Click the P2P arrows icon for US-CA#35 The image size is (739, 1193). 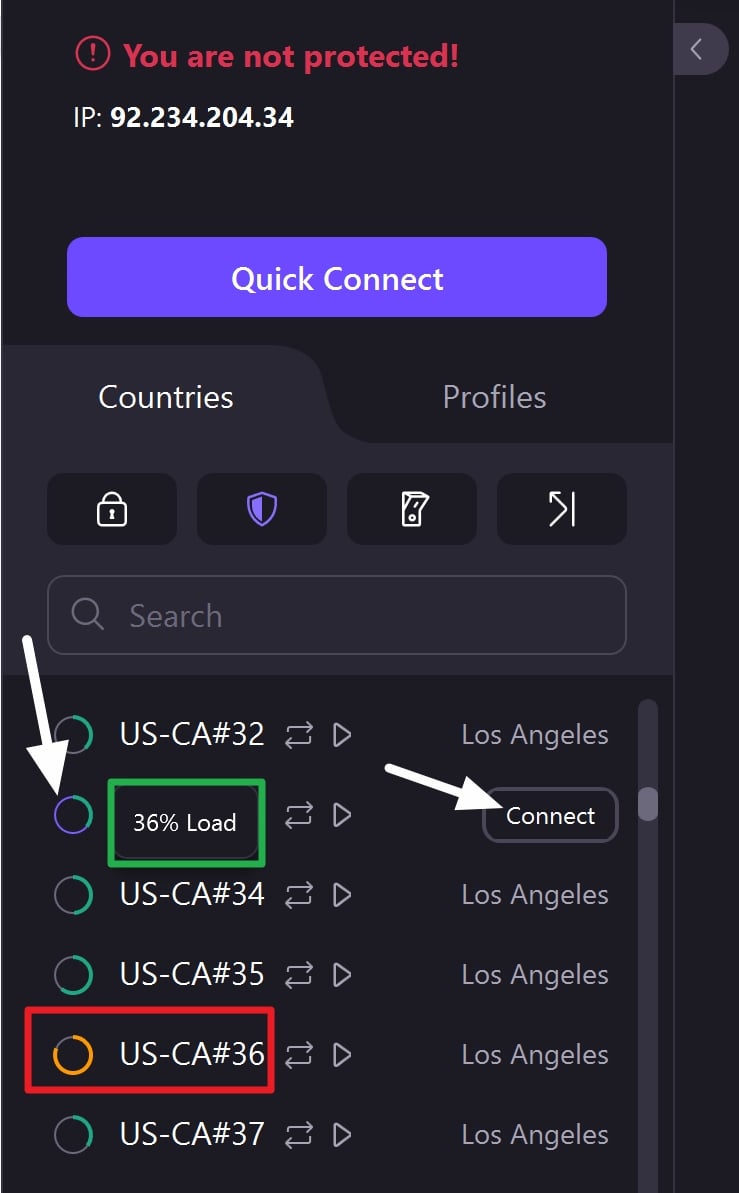(x=299, y=975)
